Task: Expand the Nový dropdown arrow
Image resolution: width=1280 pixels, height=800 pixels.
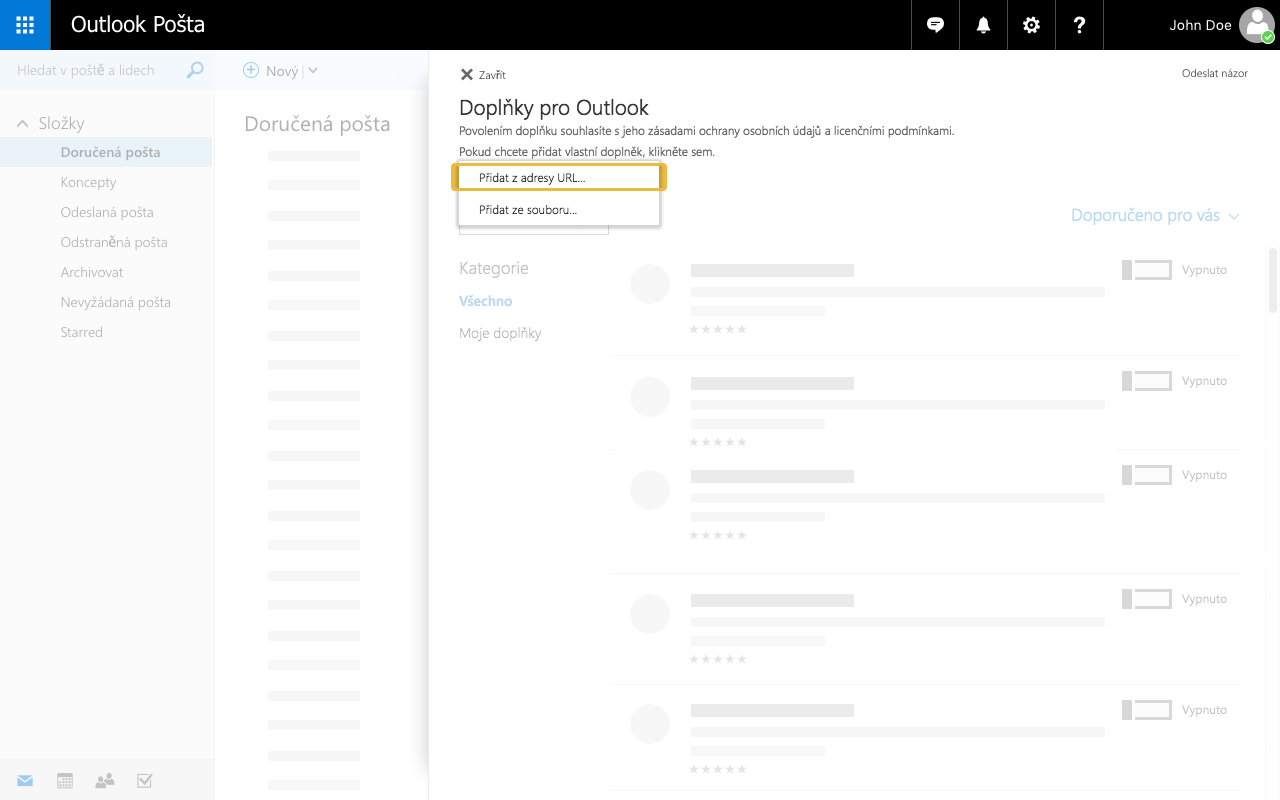Action: (x=313, y=70)
